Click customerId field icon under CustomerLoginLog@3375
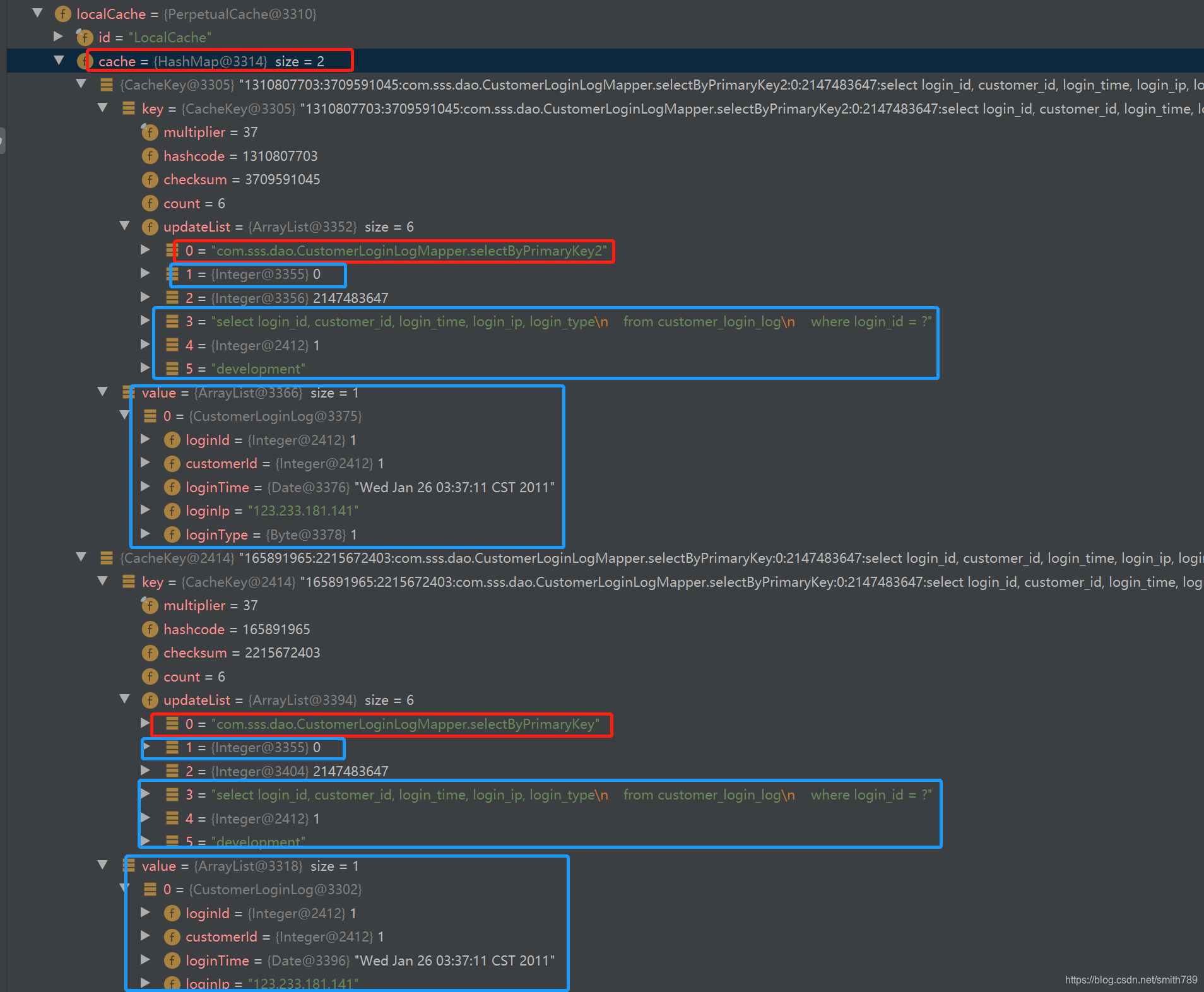Viewport: 1204px width, 992px height. coord(172,463)
